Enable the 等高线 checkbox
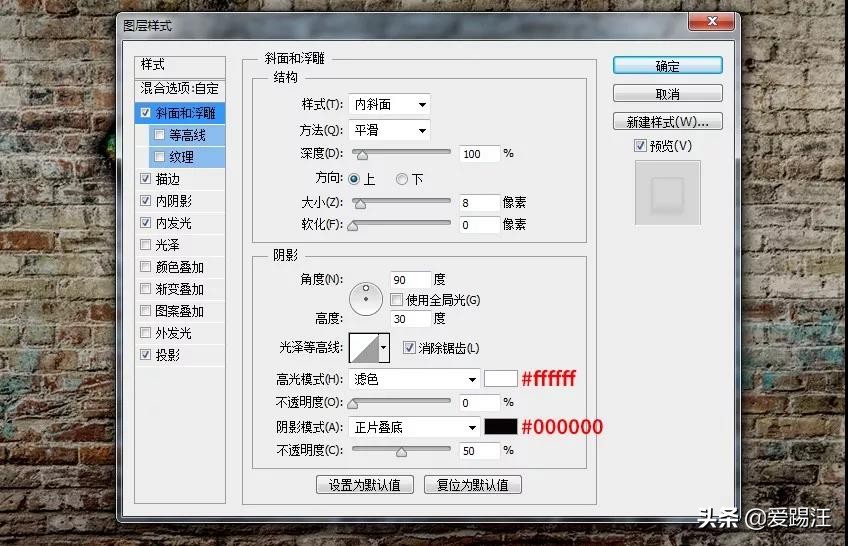Image resolution: width=848 pixels, height=546 pixels. click(x=159, y=135)
